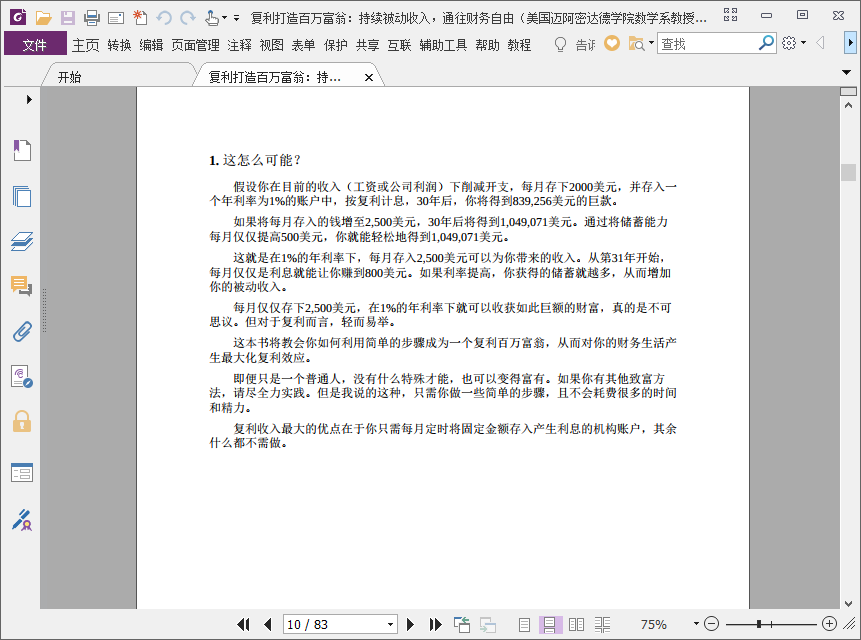The width and height of the screenshot is (861, 640).
Task: Click the email envelope icon in toolbar
Action: pyautogui.click(x=116, y=19)
